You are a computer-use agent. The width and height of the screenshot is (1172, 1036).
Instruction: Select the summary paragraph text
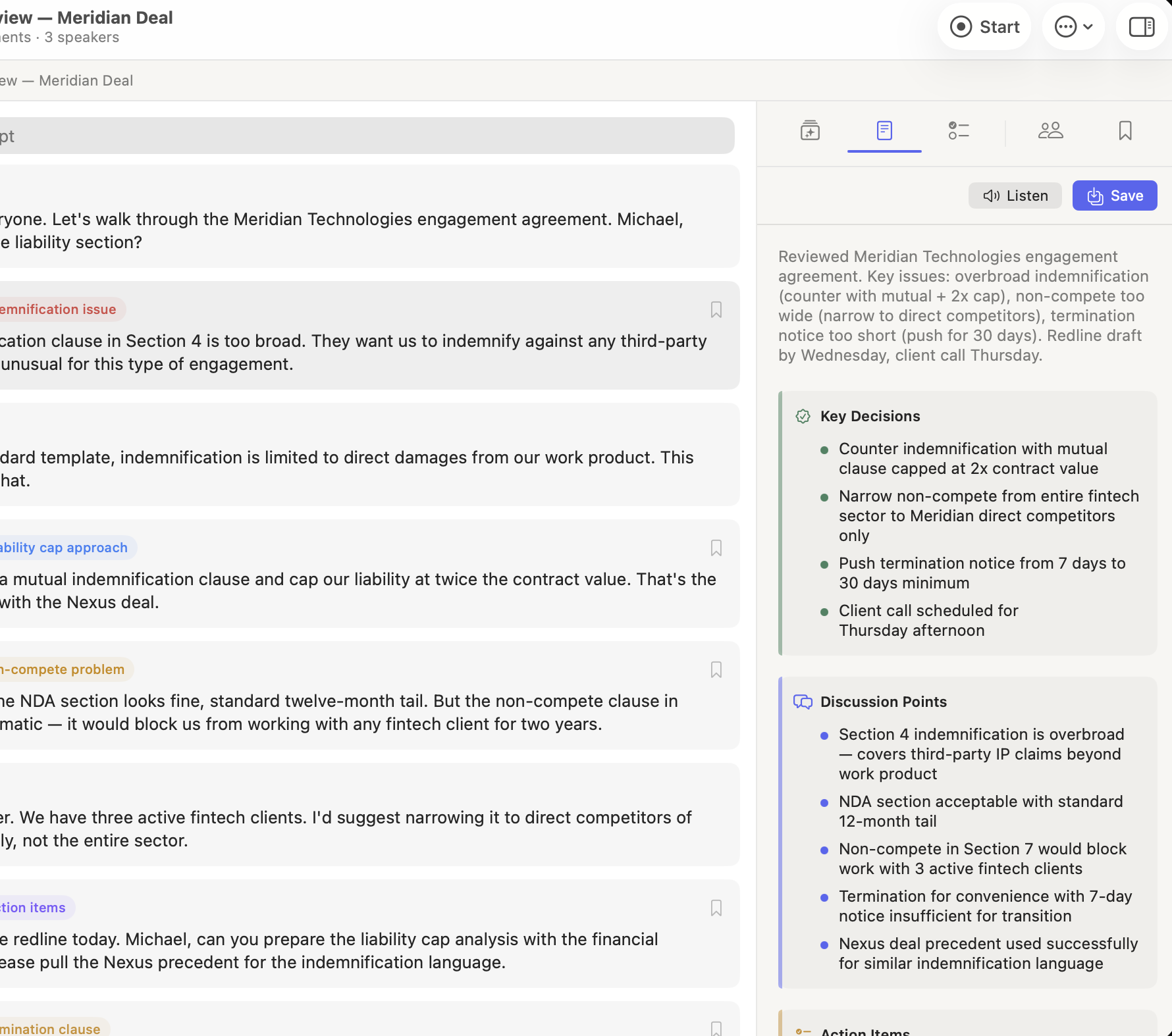coord(964,306)
